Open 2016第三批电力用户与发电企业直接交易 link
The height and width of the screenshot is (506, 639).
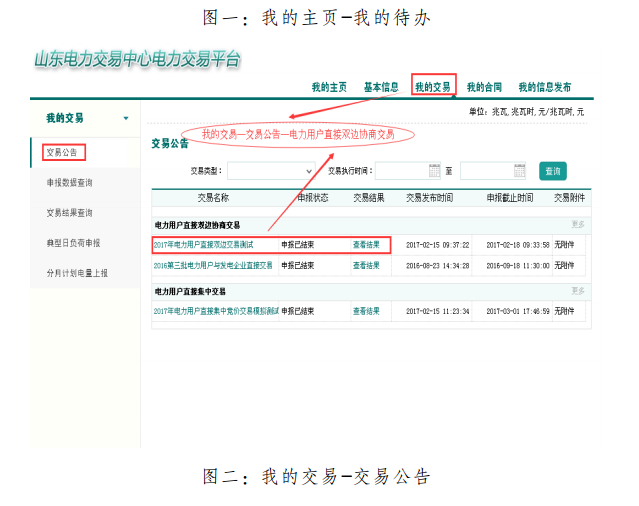[213, 266]
